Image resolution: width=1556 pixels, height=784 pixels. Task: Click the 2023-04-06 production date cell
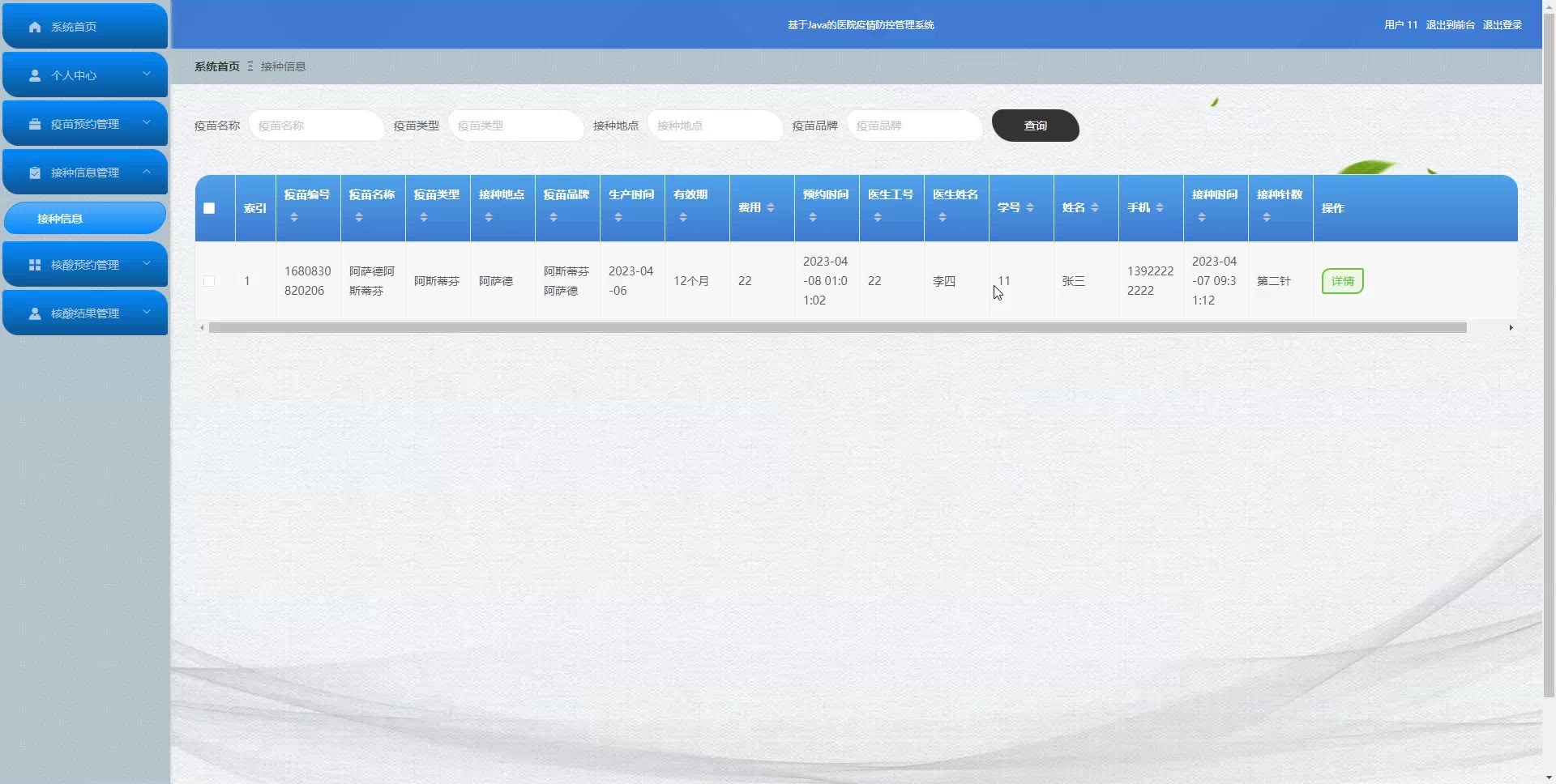631,281
